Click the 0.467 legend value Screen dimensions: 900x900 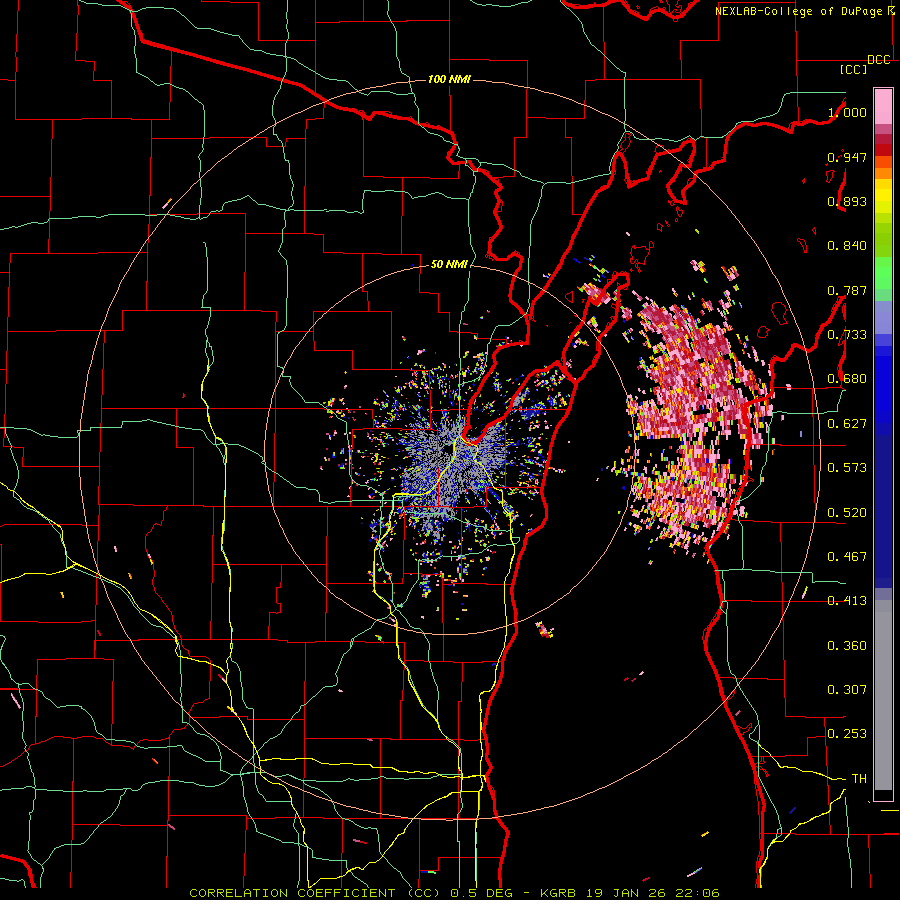[847, 557]
